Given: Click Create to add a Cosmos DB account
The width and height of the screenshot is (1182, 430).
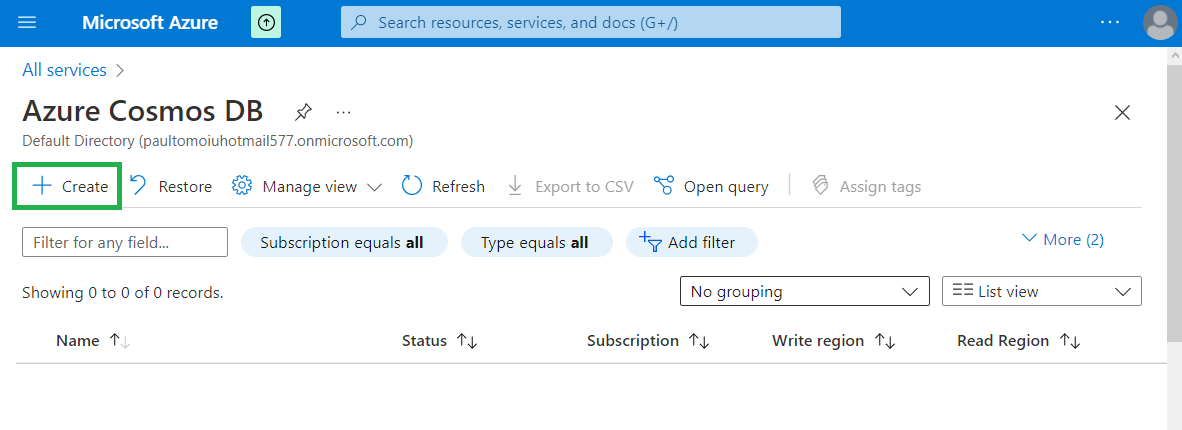Looking at the screenshot, I should pyautogui.click(x=68, y=186).
